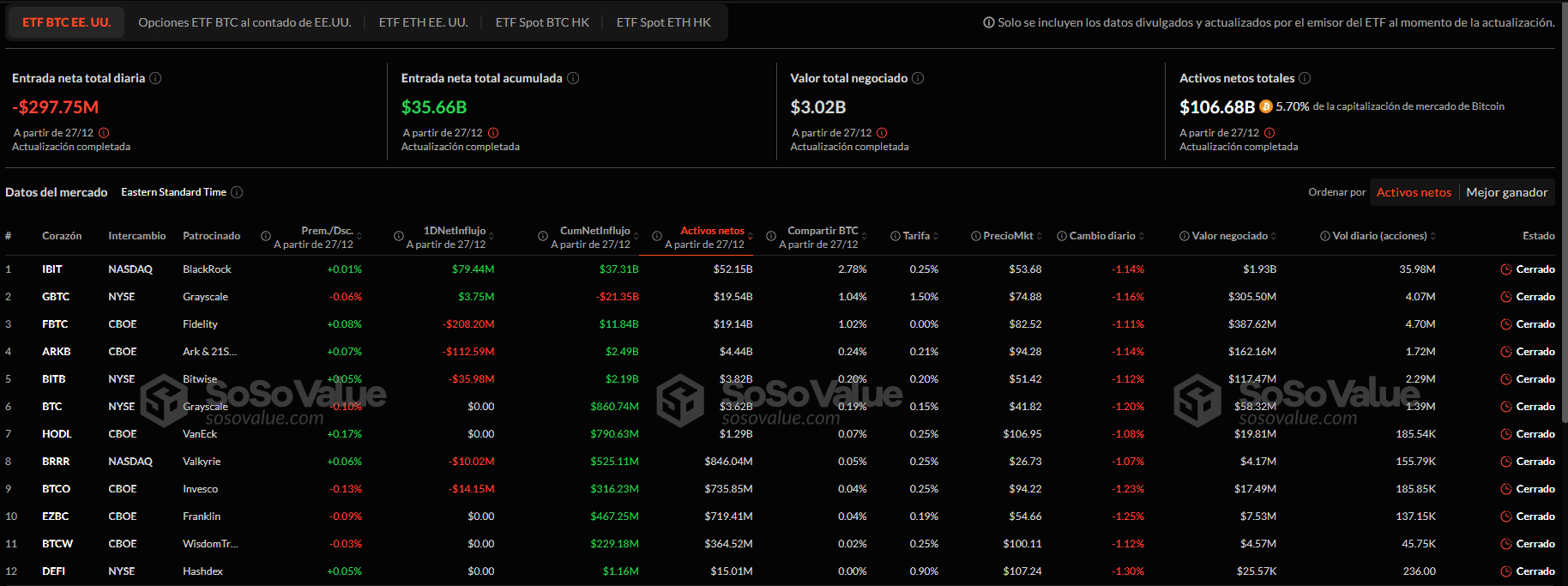Click clock status icon in IBIT row
1568x586 pixels.
click(x=1506, y=269)
